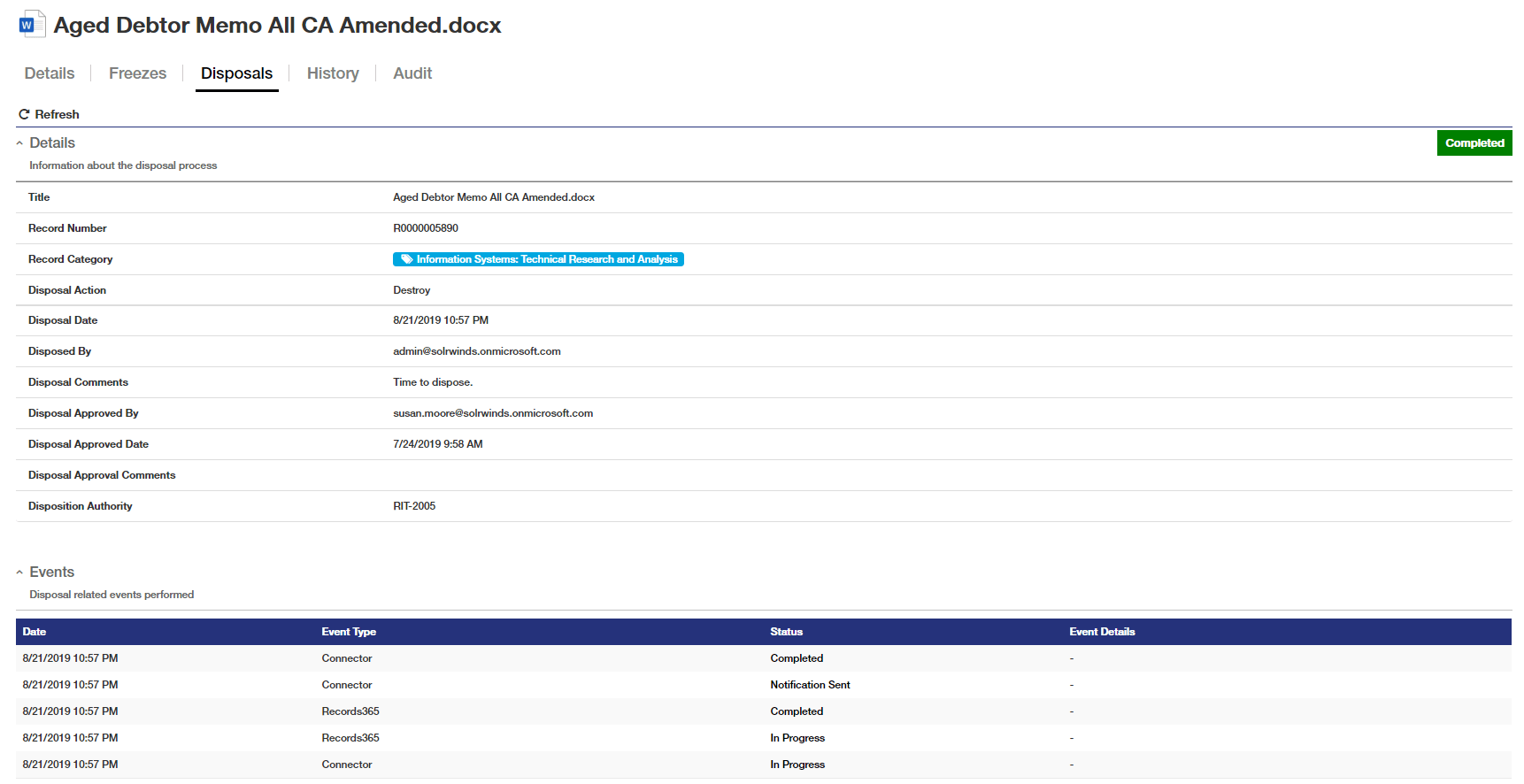
Task: Open the Information Systems record category tag
Action: coord(538,259)
